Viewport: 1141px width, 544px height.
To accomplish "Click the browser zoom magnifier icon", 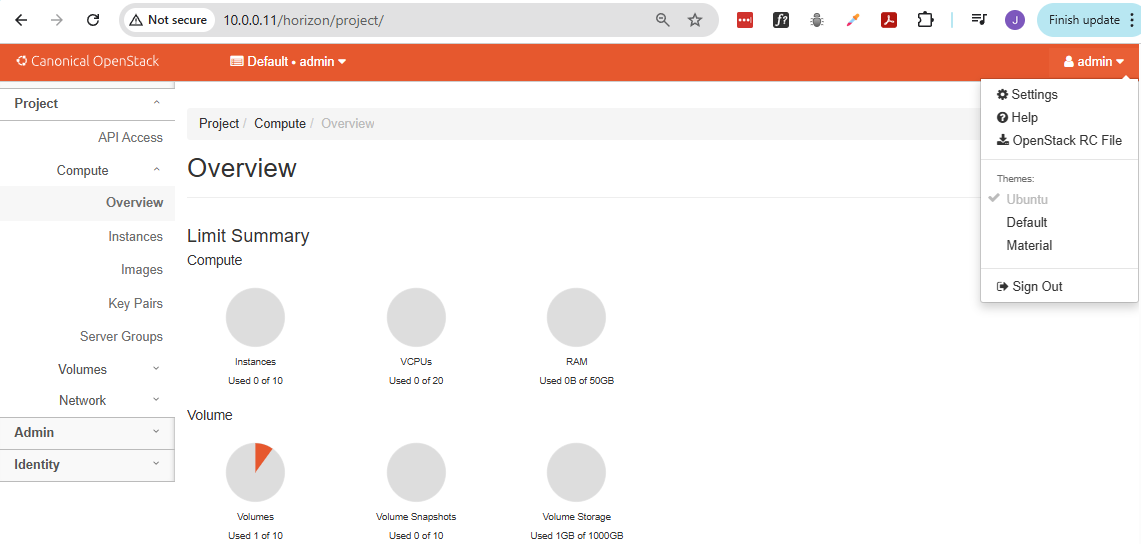I will (662, 20).
